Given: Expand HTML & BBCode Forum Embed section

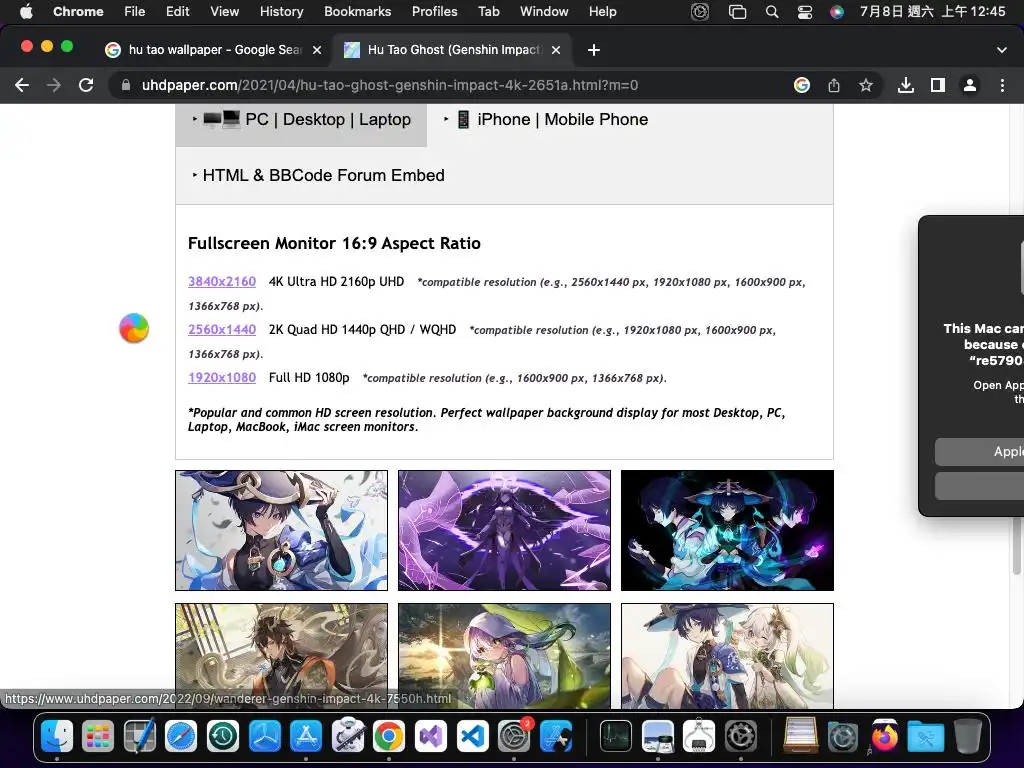Looking at the screenshot, I should (319, 175).
